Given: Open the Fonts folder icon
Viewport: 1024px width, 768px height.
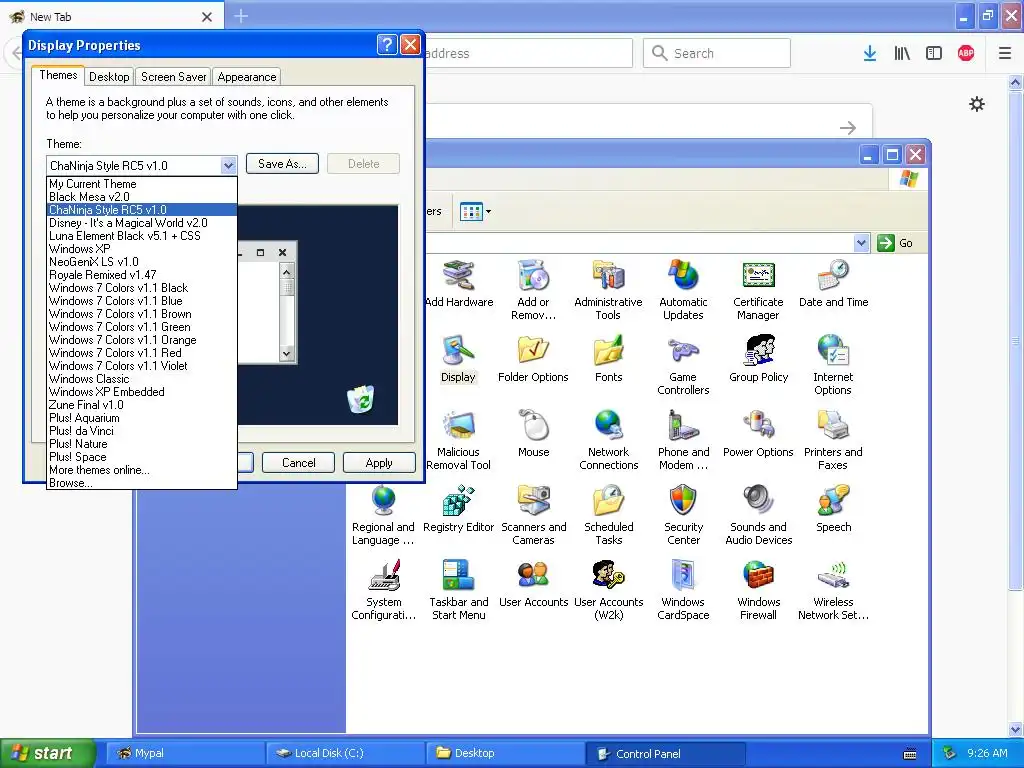Looking at the screenshot, I should (x=608, y=359).
